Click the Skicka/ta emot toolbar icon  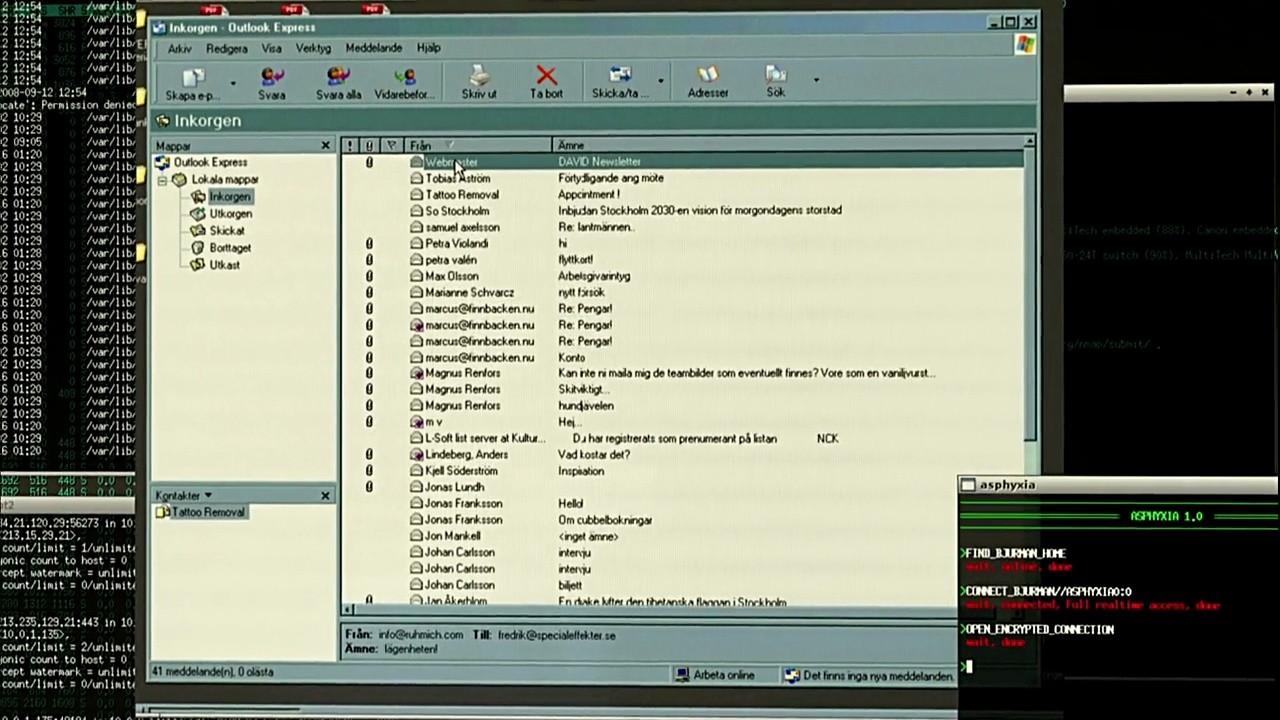620,76
